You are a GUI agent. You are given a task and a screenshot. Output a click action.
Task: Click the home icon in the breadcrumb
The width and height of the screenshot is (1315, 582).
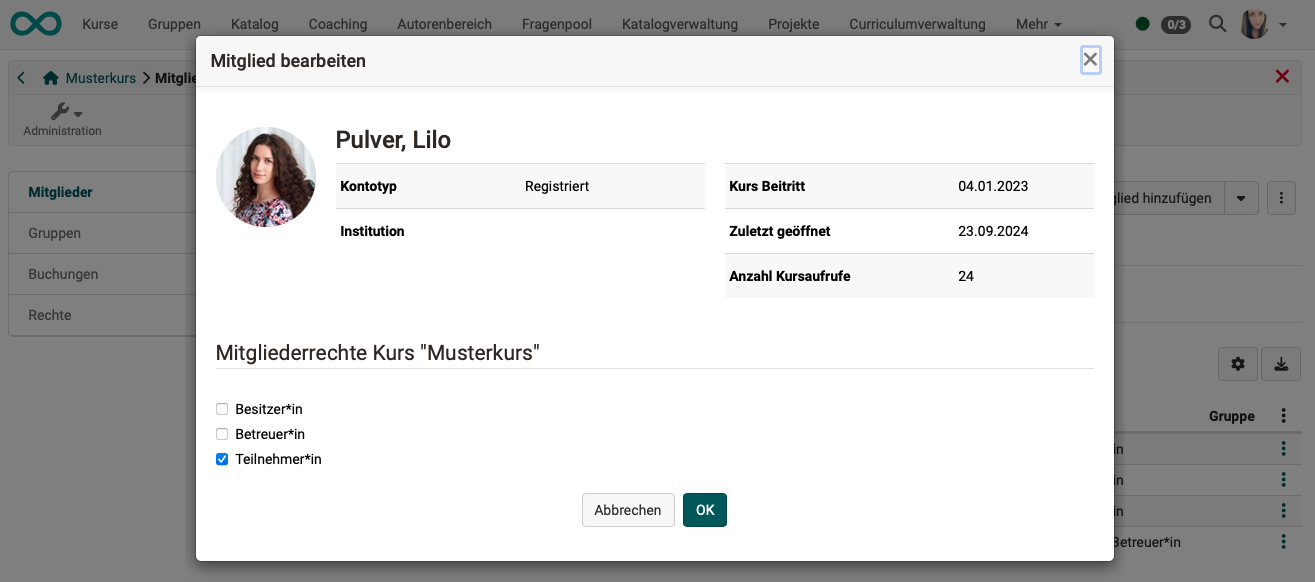tap(49, 77)
